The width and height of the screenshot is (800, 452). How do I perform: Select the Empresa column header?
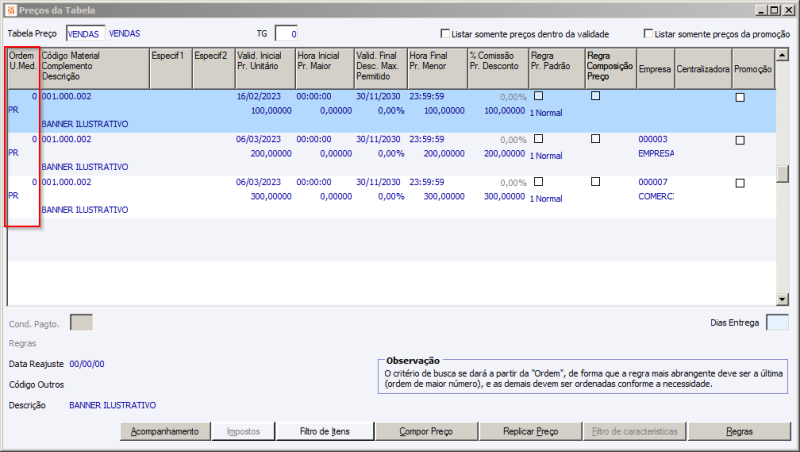pos(655,69)
